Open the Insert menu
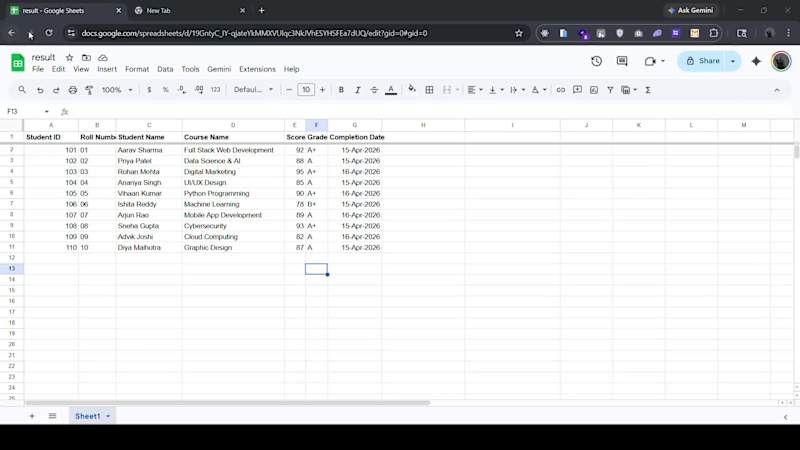This screenshot has width=800, height=450. (107, 69)
